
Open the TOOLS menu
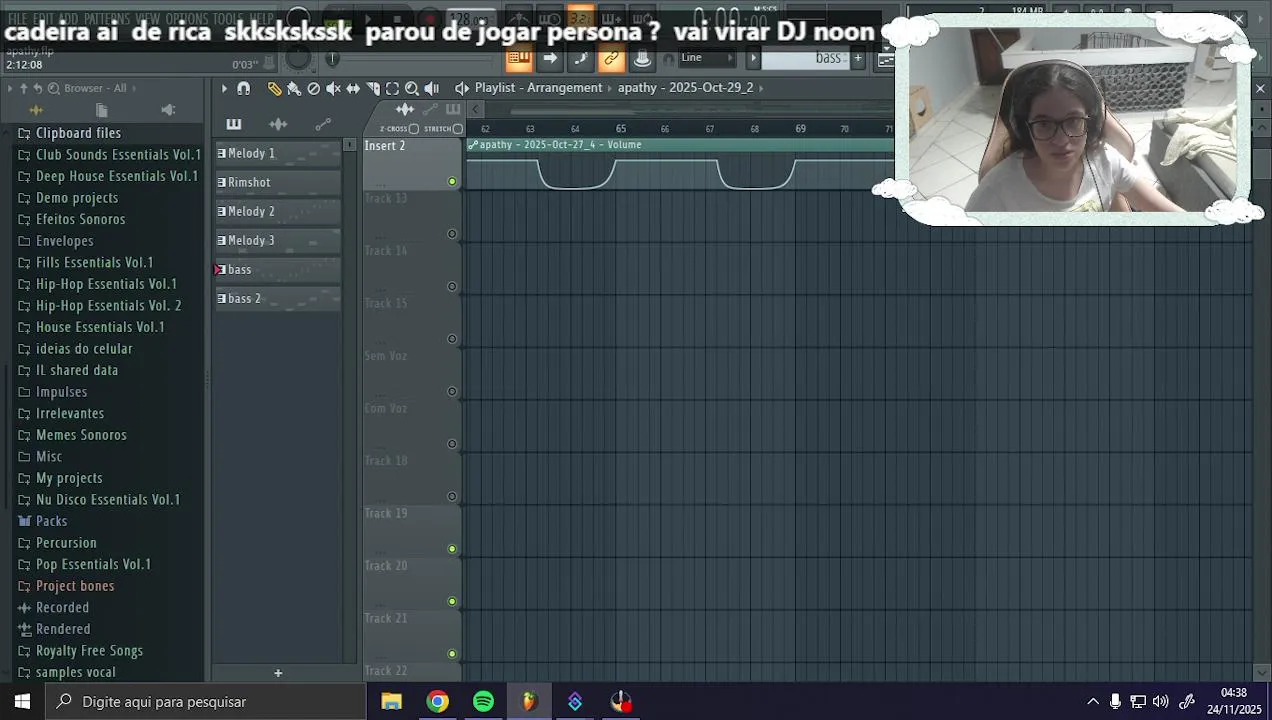[228, 19]
